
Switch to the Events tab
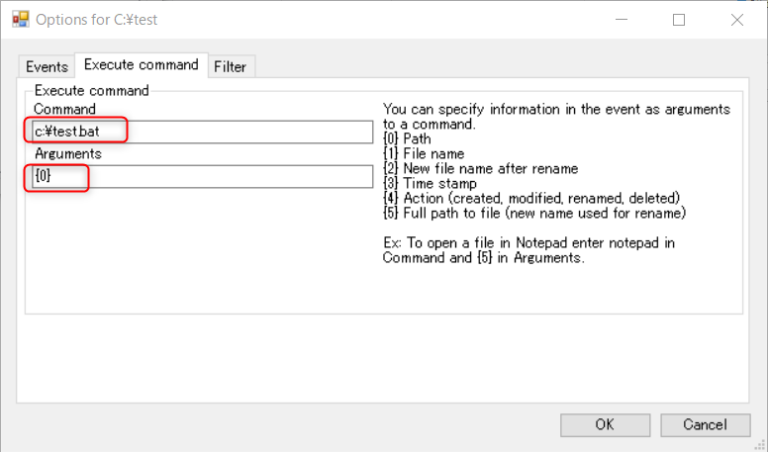(x=47, y=66)
